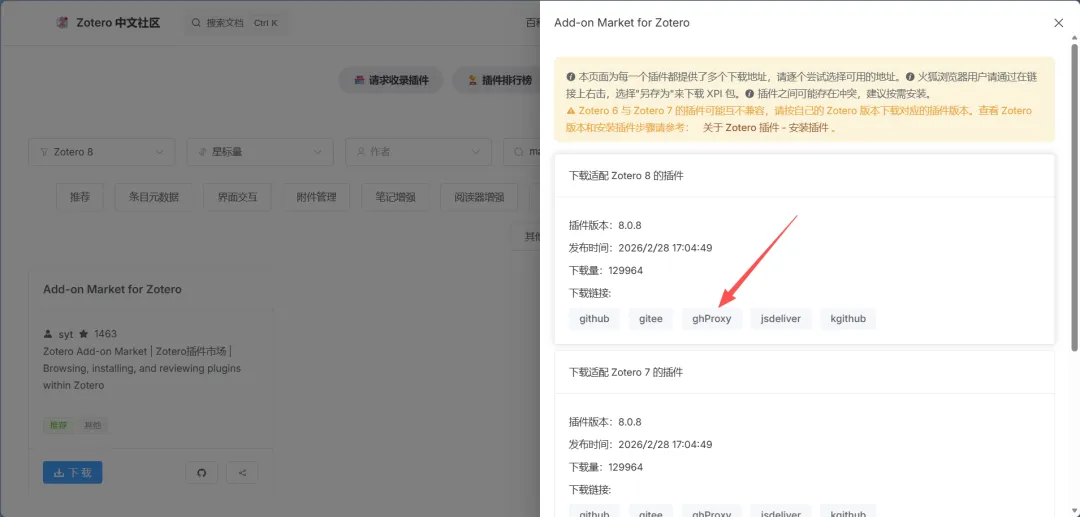Click the 插件排行榜 button

[x=497, y=80]
